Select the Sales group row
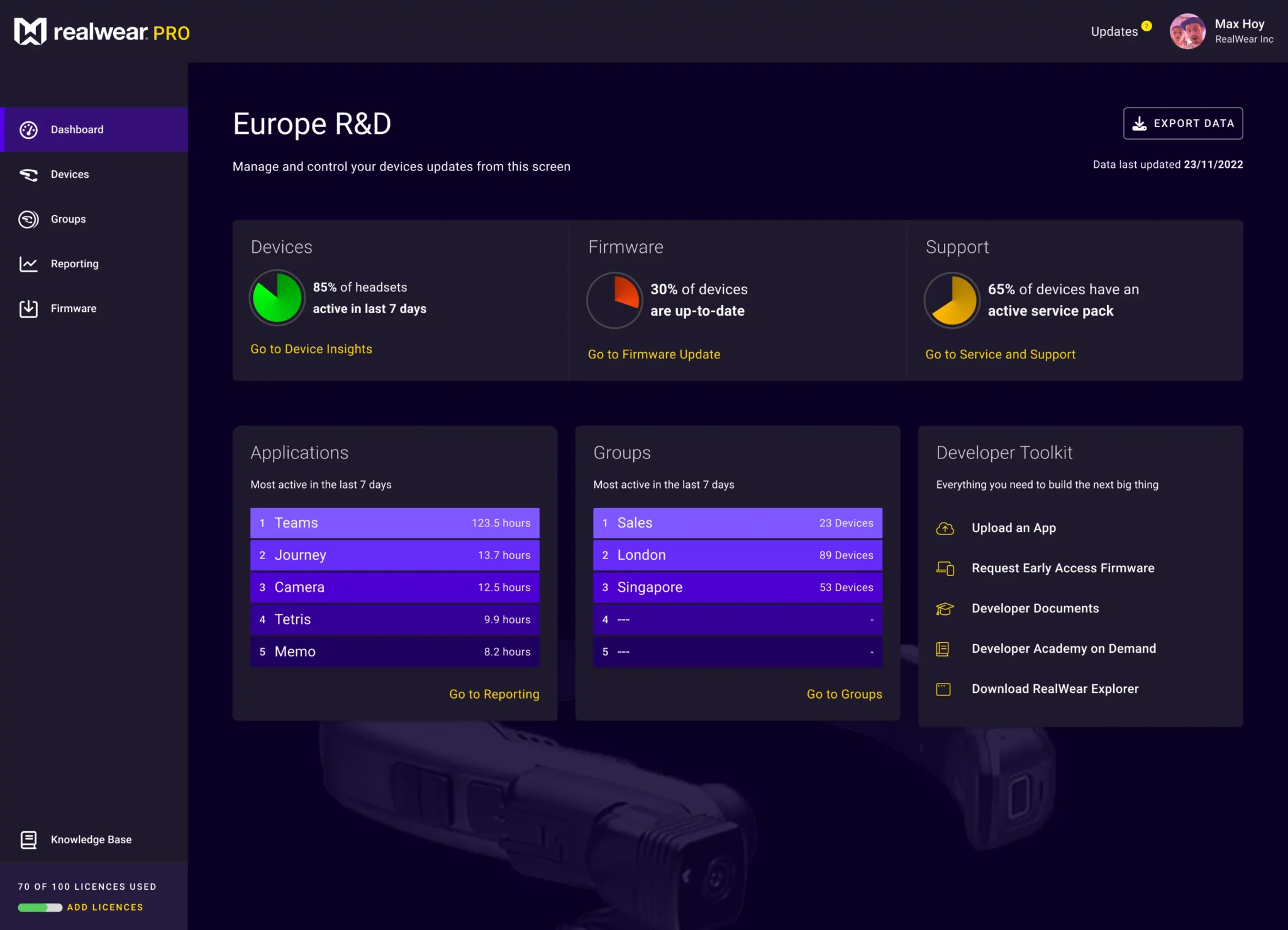The image size is (1288, 930). pos(738,523)
